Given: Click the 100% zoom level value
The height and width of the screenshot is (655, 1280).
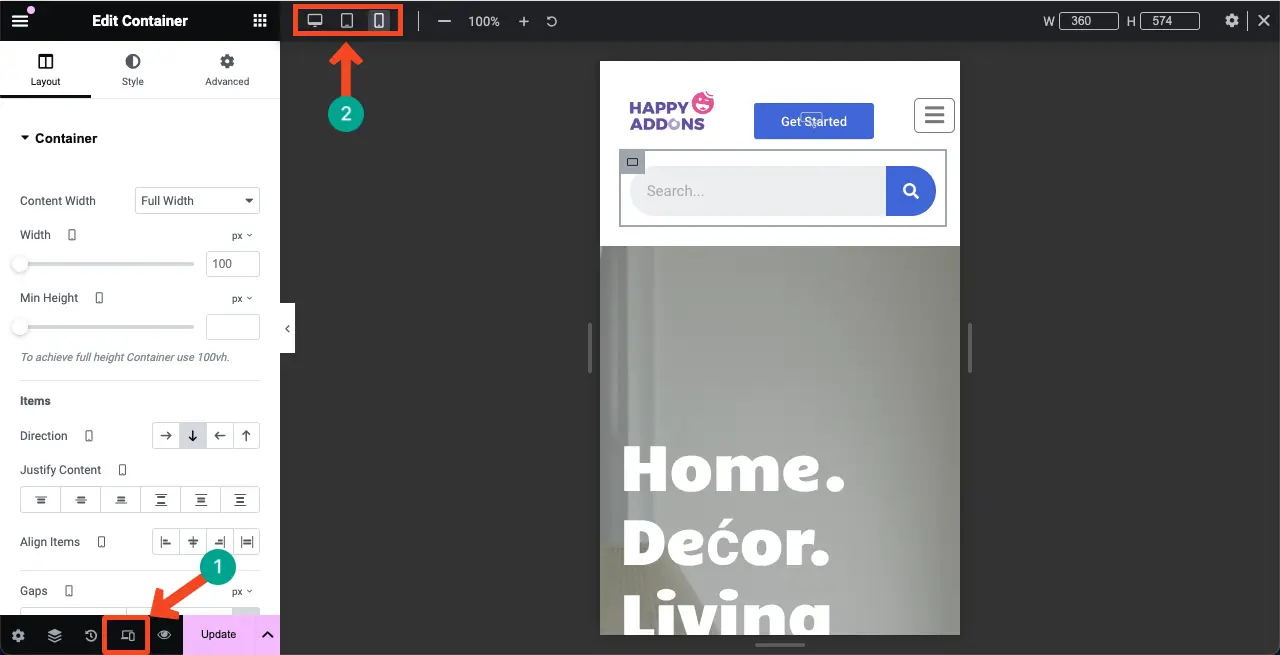Looking at the screenshot, I should tap(484, 21).
